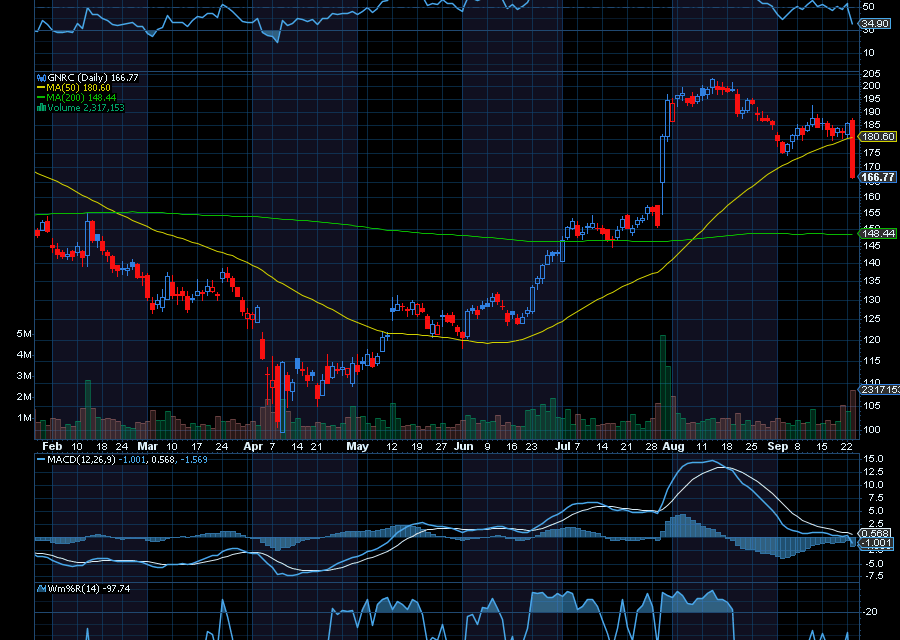
Task: Click the 7.5 positive MACD axis label
Action: click(875, 498)
